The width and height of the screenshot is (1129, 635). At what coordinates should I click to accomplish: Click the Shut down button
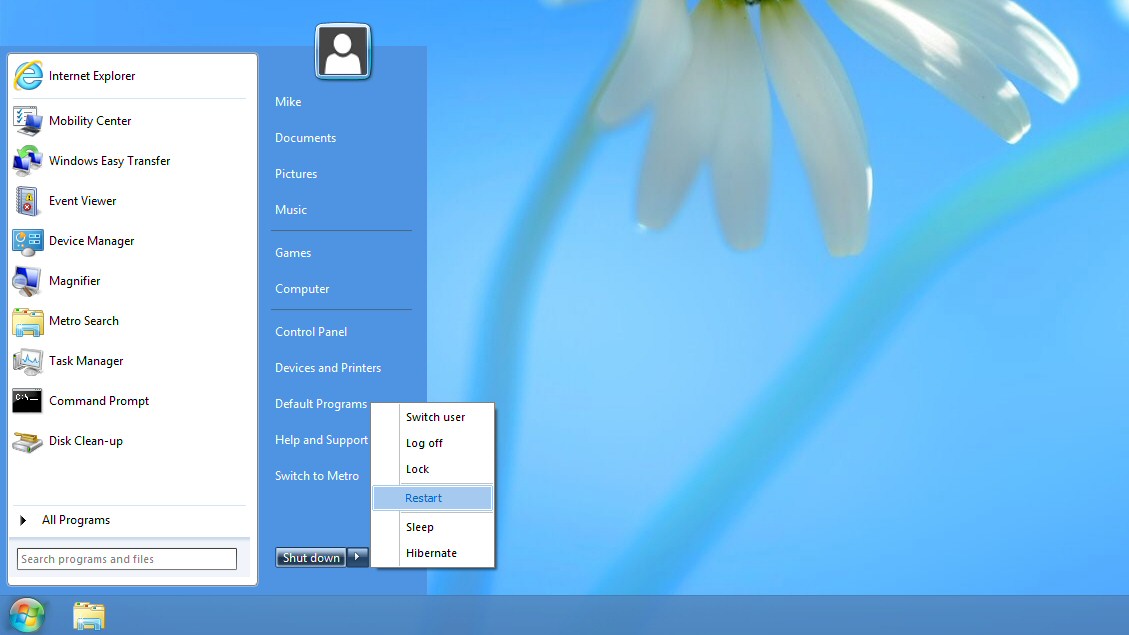tap(310, 557)
